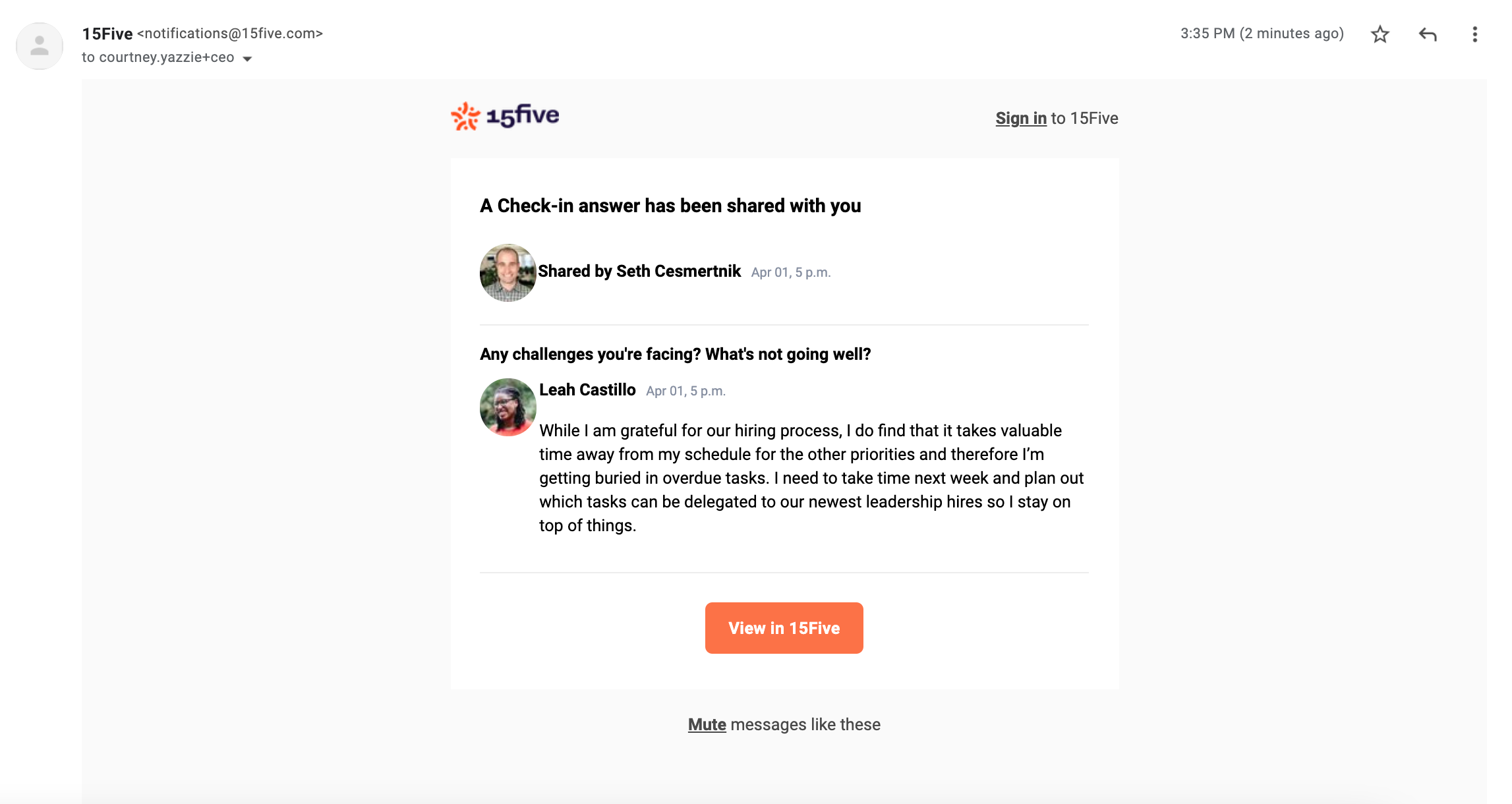Viewport: 1512px width, 804px height.
Task: Click the reply arrow icon
Action: 1428,34
